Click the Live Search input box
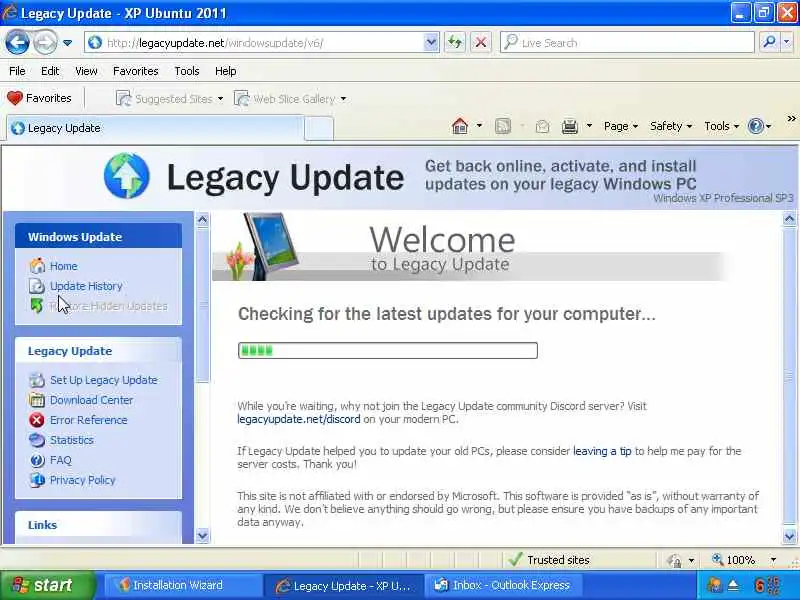The width and height of the screenshot is (800, 600). point(628,43)
